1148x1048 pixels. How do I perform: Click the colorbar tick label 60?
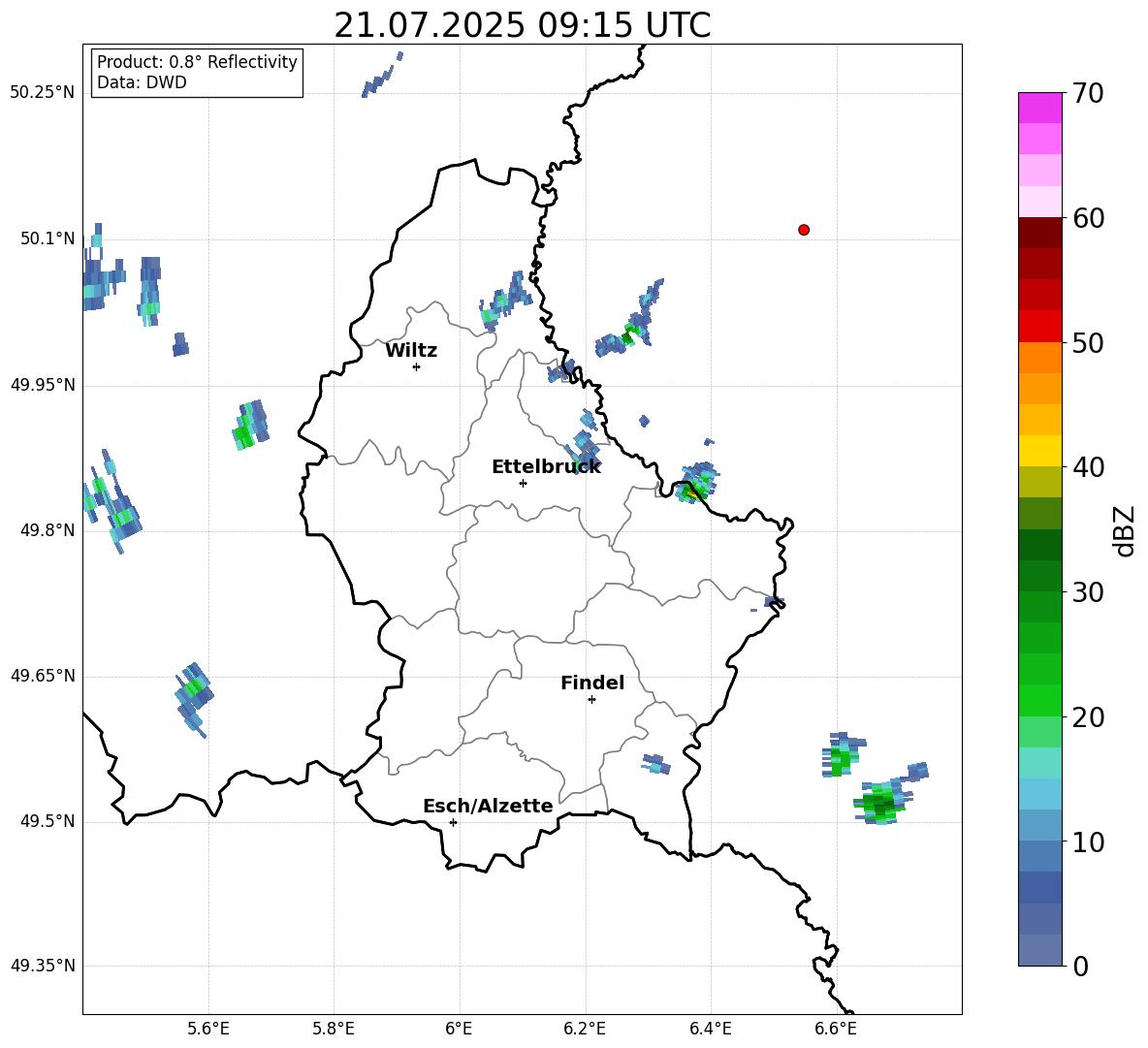click(x=1088, y=218)
